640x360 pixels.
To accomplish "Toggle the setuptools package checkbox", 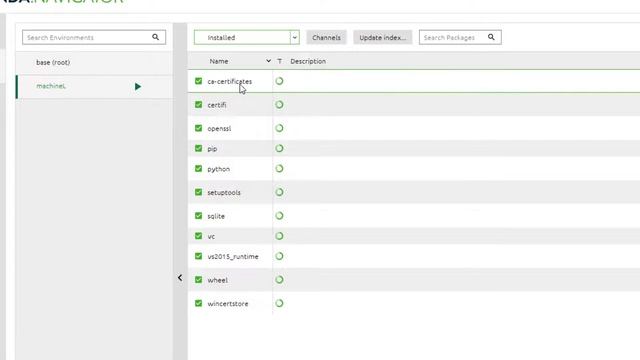I will (x=198, y=192).
